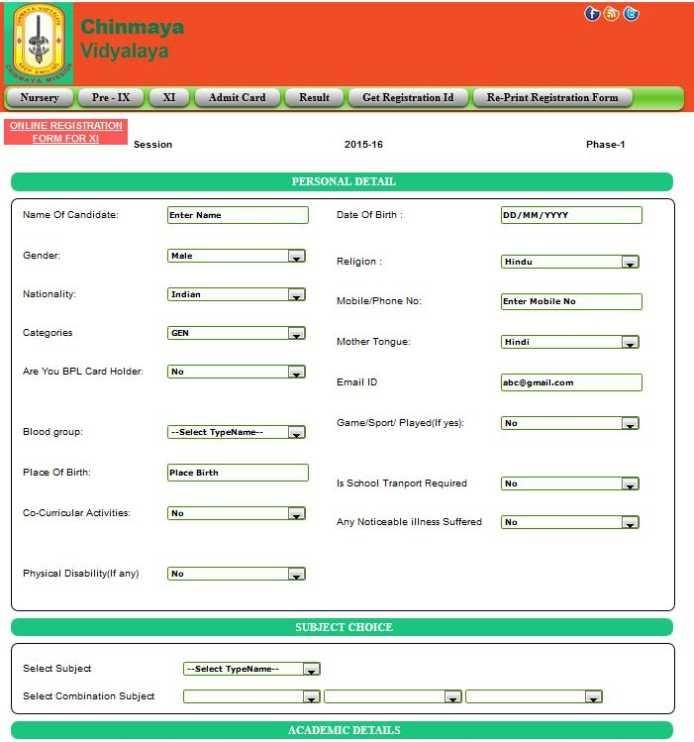This screenshot has height=742, width=694.
Task: Click the Phase-1 text
Action: pyautogui.click(x=605, y=144)
